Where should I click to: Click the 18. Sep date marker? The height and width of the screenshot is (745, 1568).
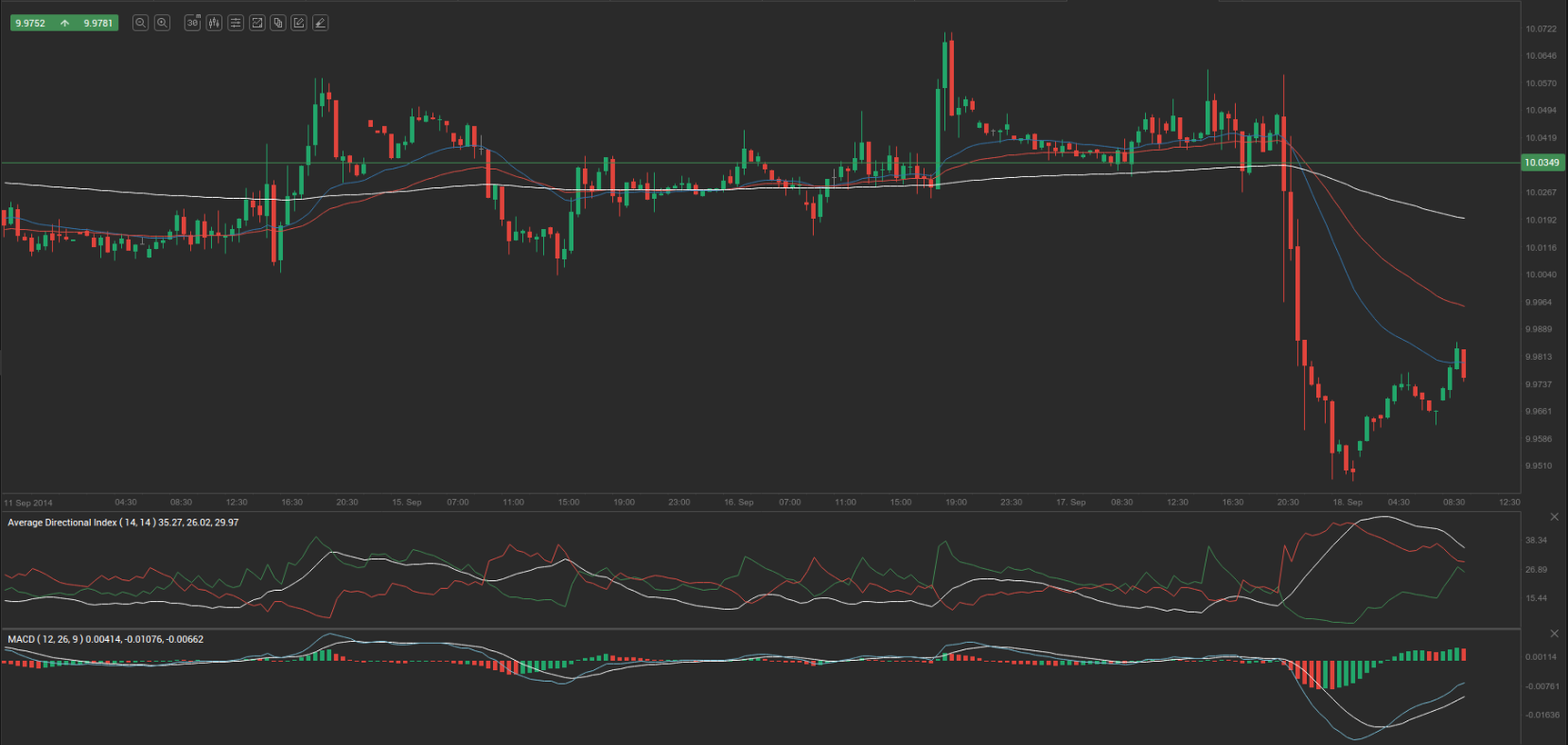pyautogui.click(x=1347, y=503)
